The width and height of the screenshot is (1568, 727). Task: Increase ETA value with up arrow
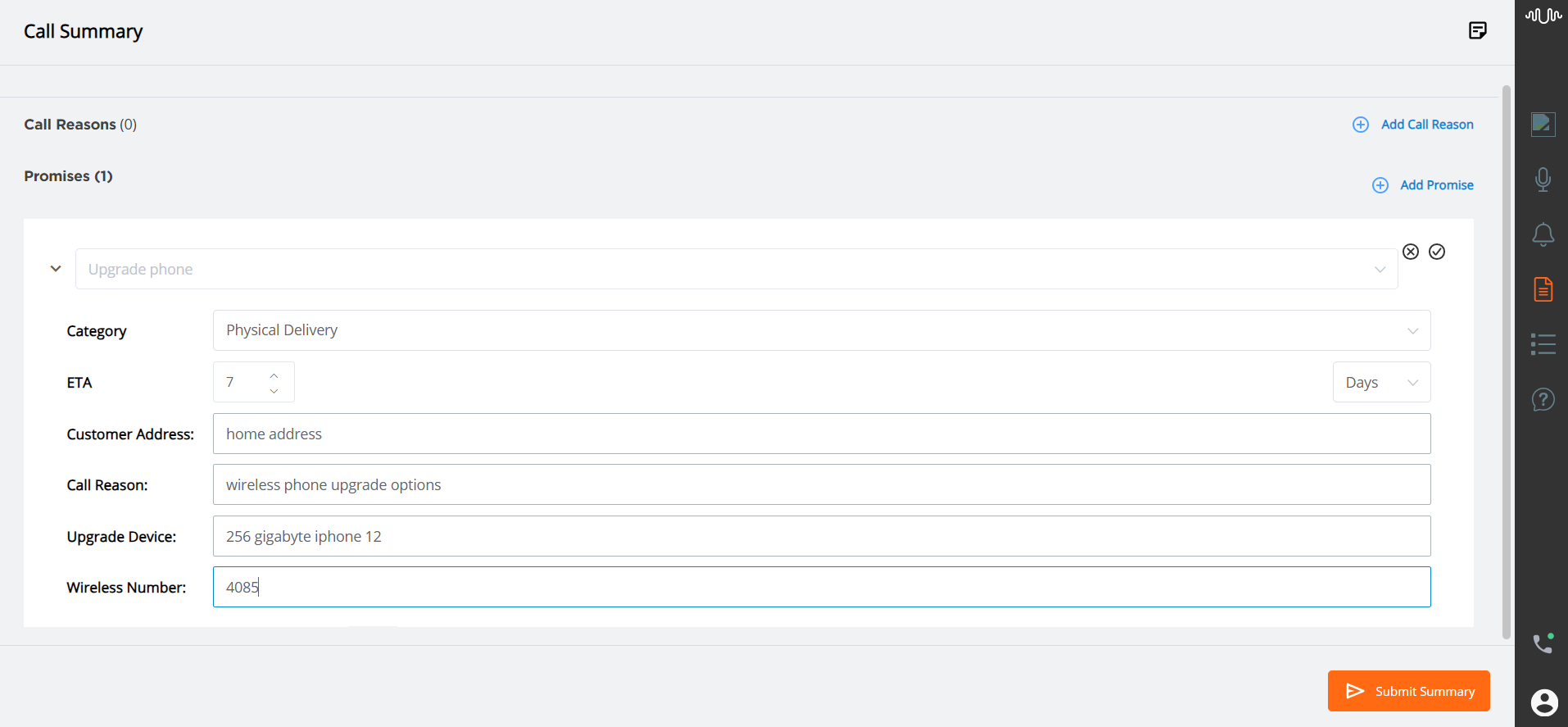274,375
